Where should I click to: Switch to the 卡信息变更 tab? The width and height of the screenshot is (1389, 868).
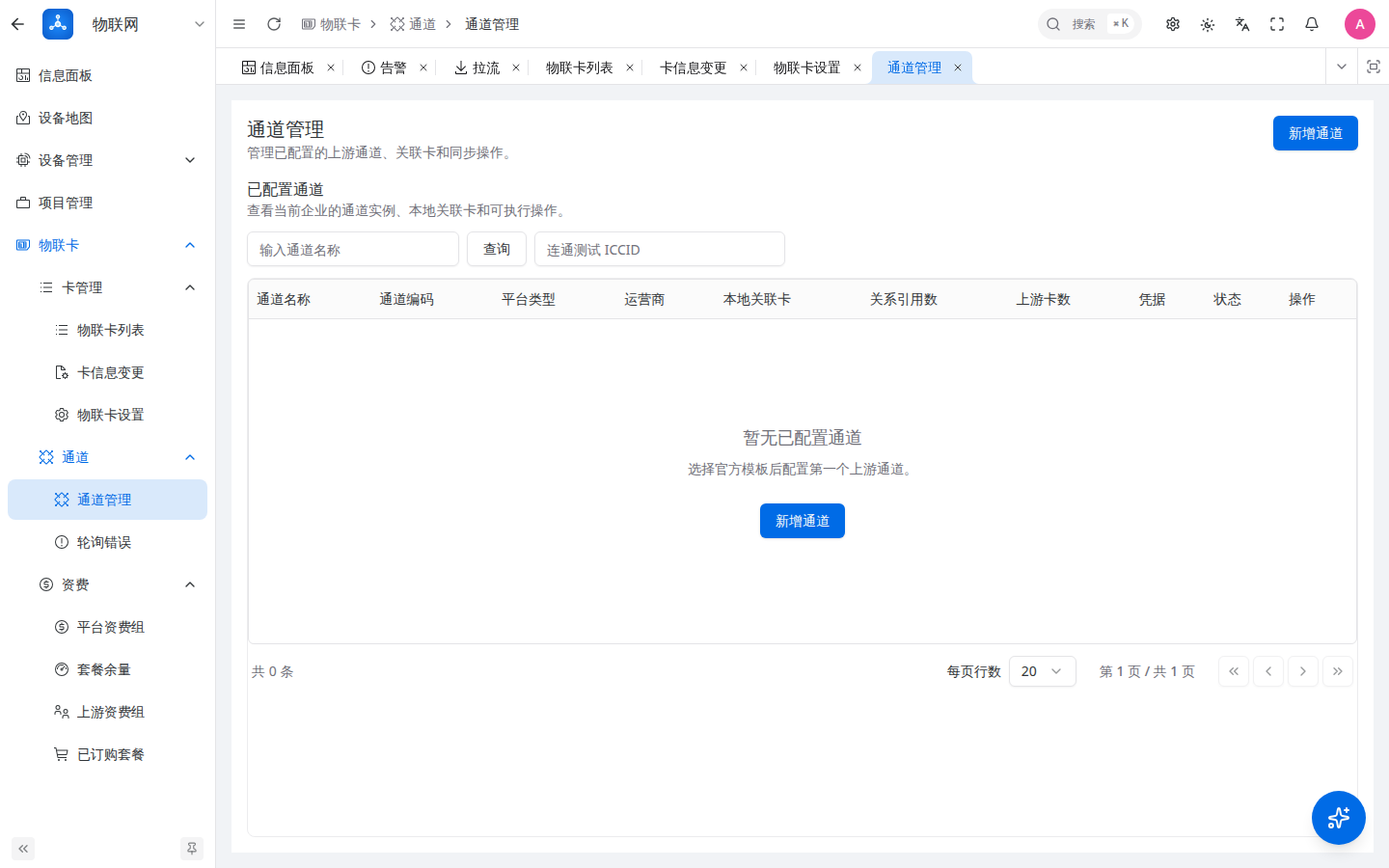694,68
